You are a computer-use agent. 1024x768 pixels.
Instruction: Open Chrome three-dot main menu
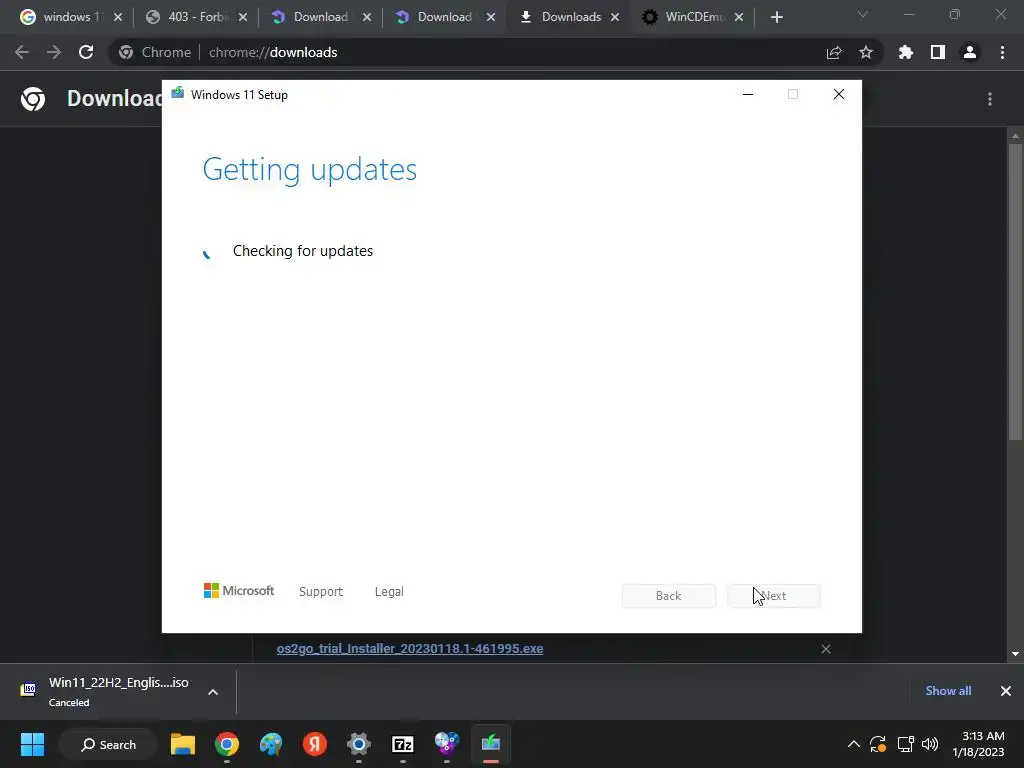(1002, 52)
